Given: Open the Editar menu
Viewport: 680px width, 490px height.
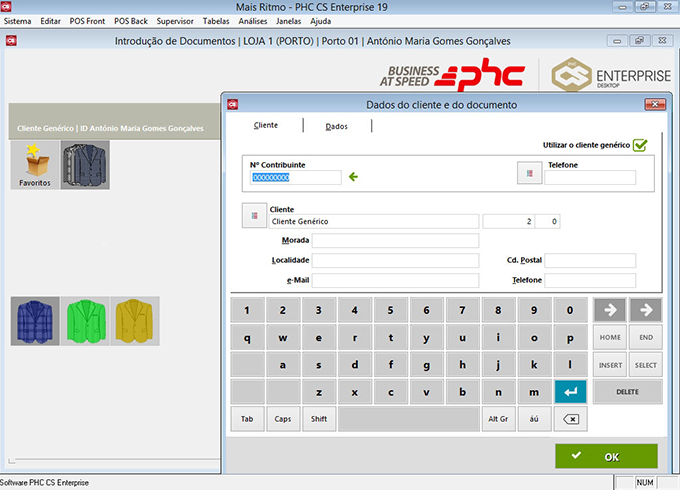Looking at the screenshot, I should (50, 21).
